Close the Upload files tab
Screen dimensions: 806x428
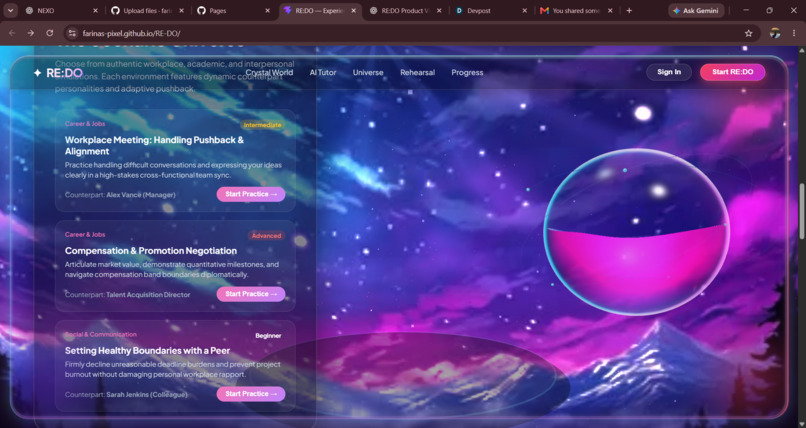[x=181, y=10]
